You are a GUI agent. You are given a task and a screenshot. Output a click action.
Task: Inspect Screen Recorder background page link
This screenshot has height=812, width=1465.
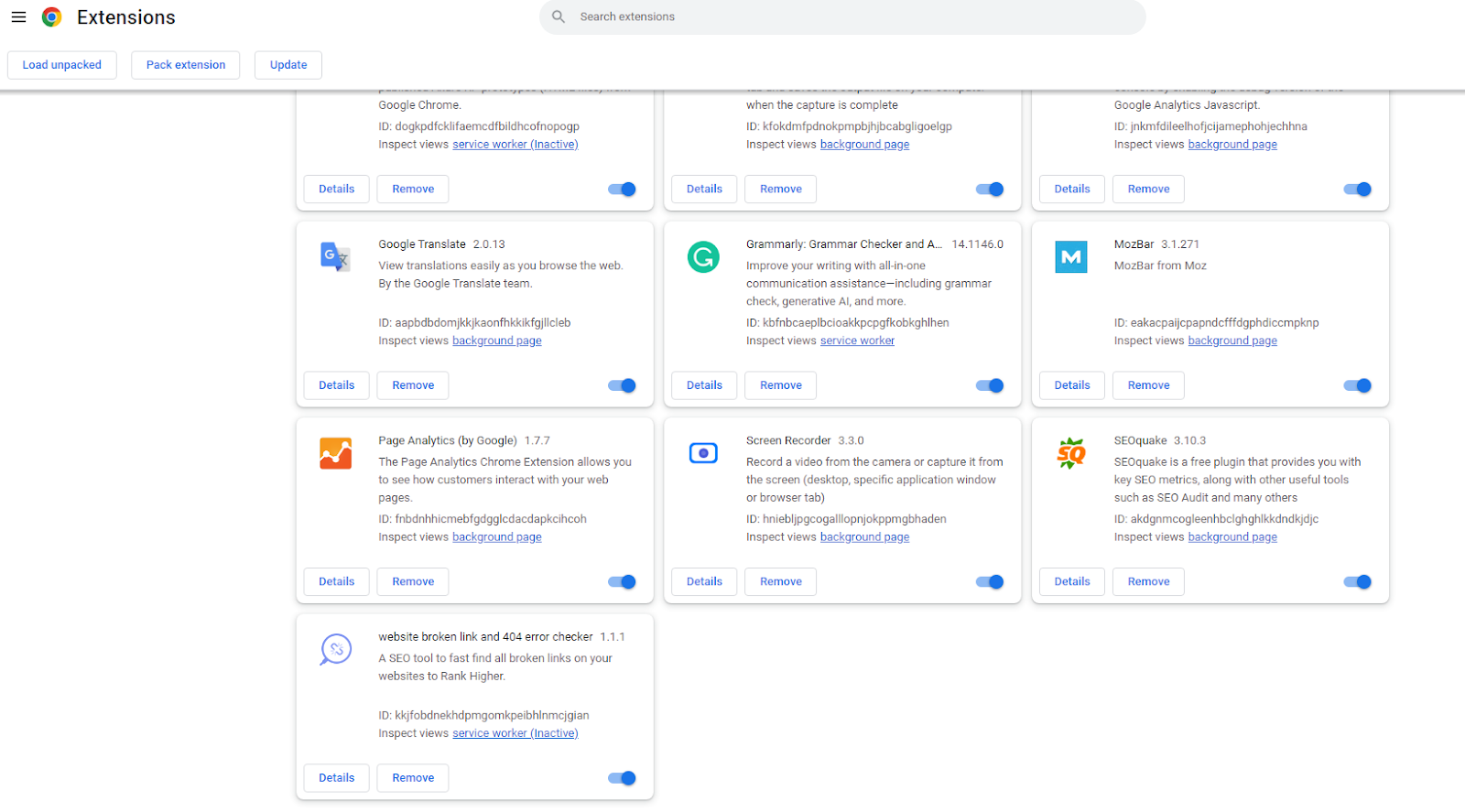[864, 537]
